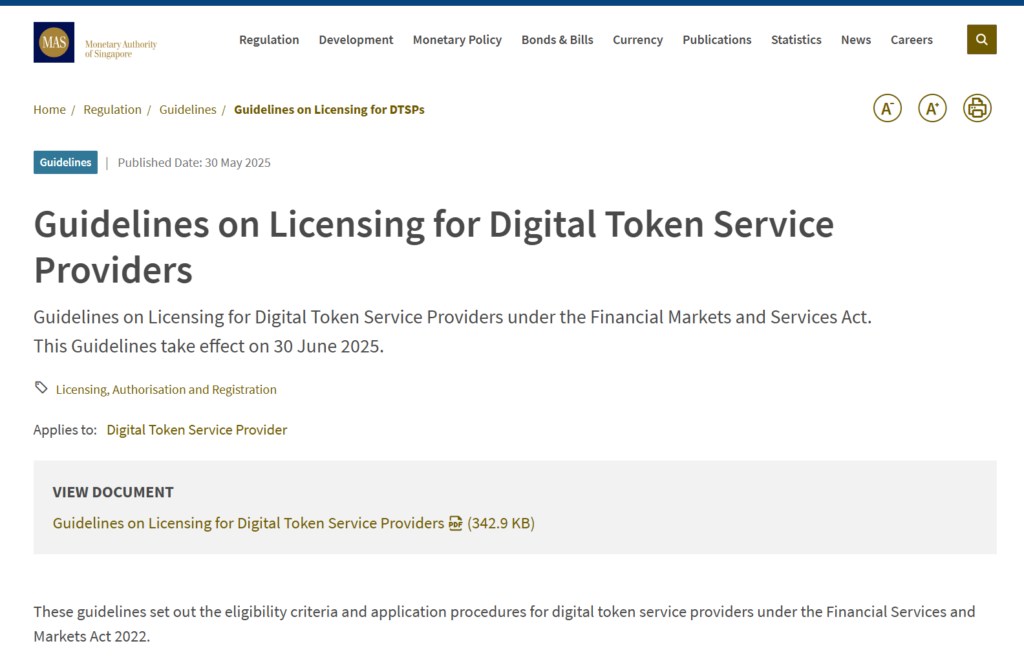Viewport: 1024px width, 670px height.
Task: Decrease font size with A- icon
Action: click(x=888, y=108)
